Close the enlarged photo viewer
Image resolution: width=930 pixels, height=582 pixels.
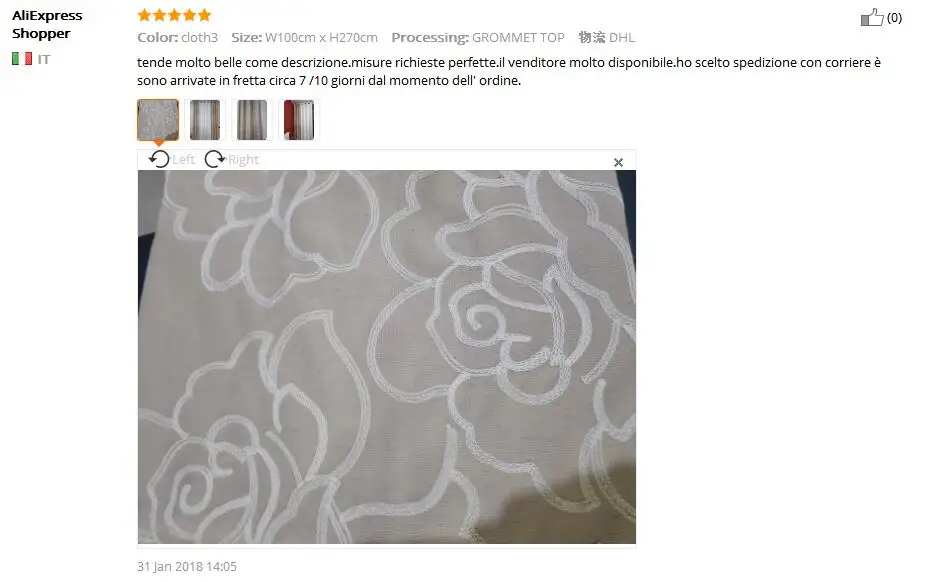[x=618, y=162]
